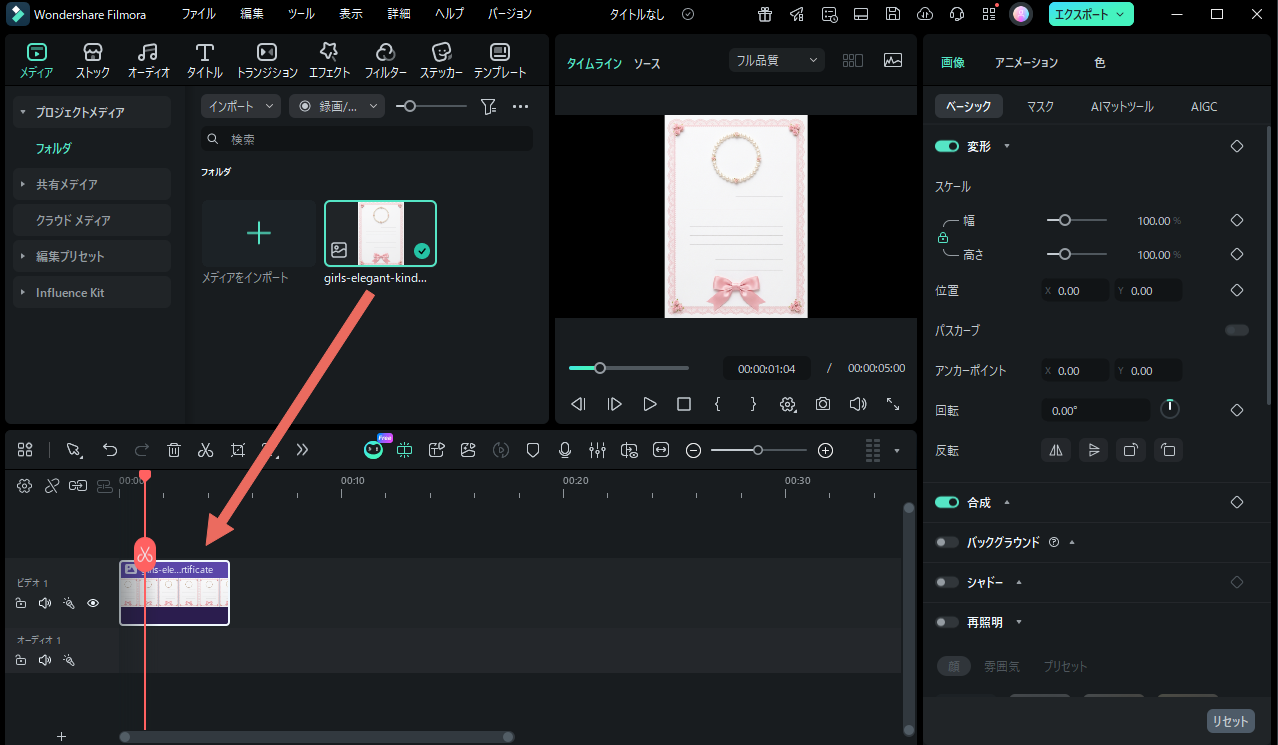Open the フル品質 quality dropdown
1278x745 pixels.
coord(777,60)
